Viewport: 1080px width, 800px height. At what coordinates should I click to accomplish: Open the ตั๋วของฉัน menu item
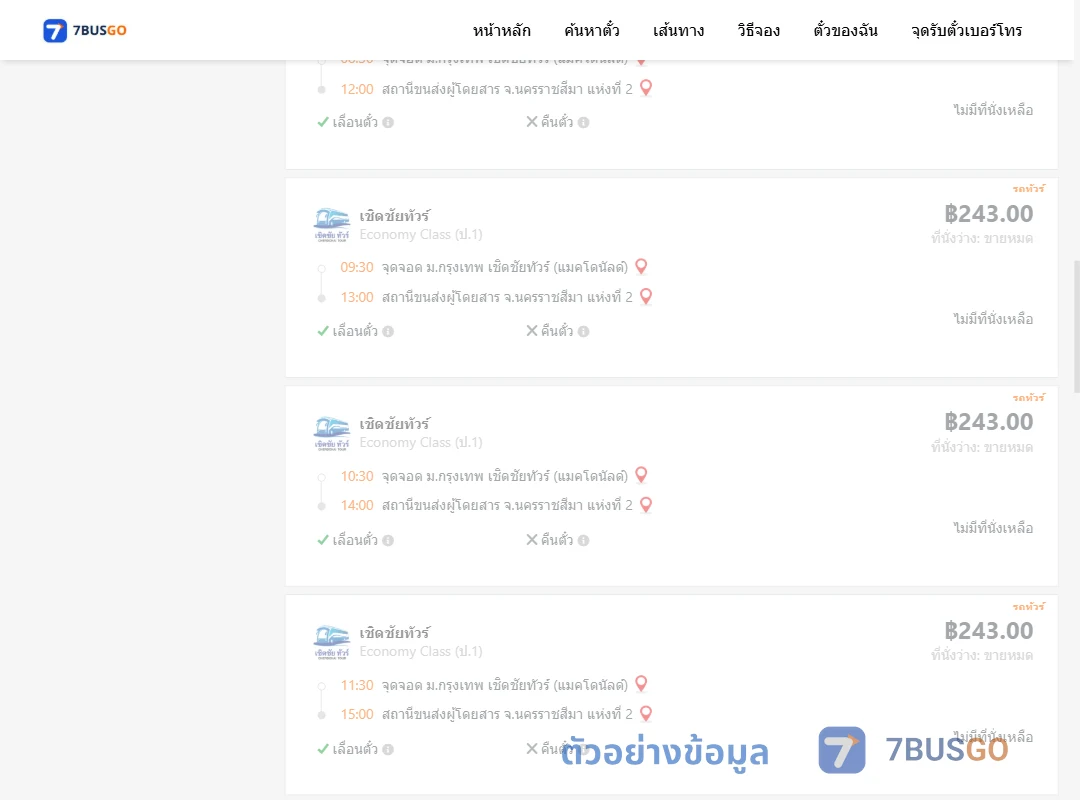(845, 30)
